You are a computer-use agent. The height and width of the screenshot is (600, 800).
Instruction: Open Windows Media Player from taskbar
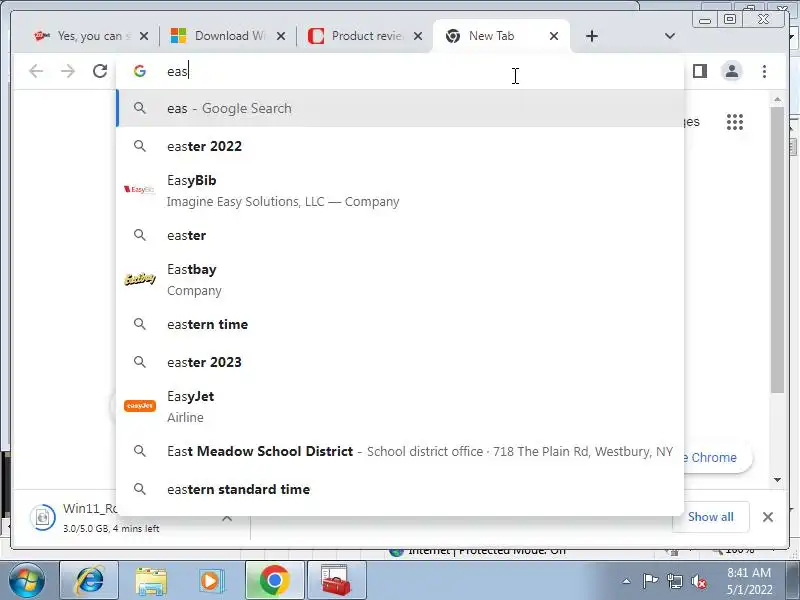coord(210,580)
